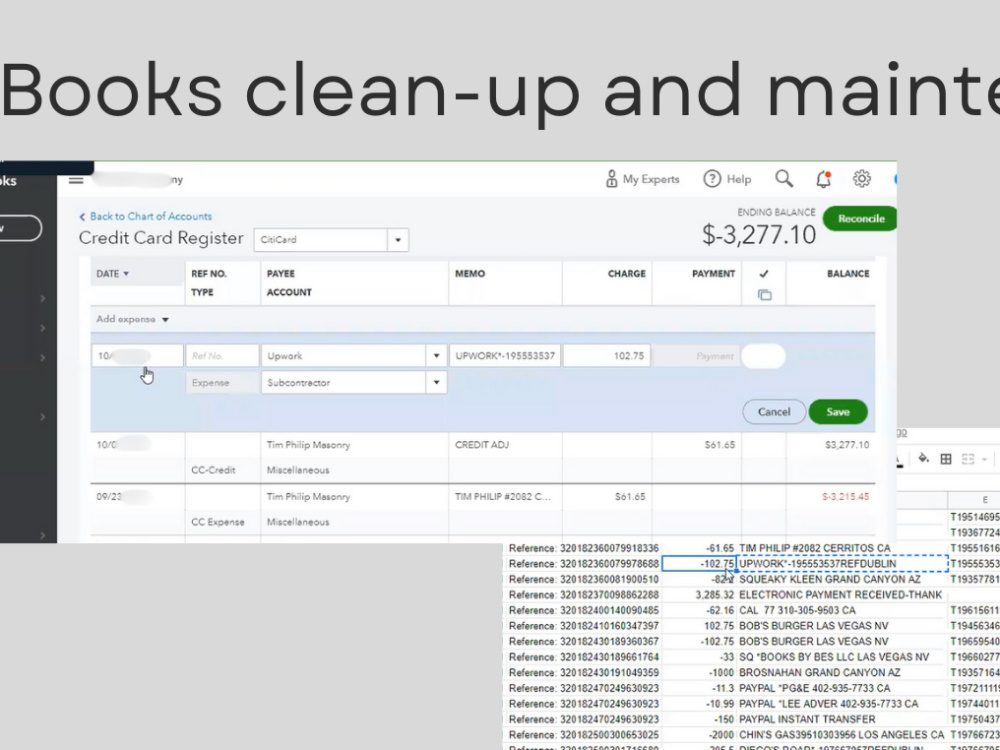Image resolution: width=1000 pixels, height=750 pixels.
Task: Select cell BROSNAHAN GRAND CANYON AZ
Action: coord(842,673)
